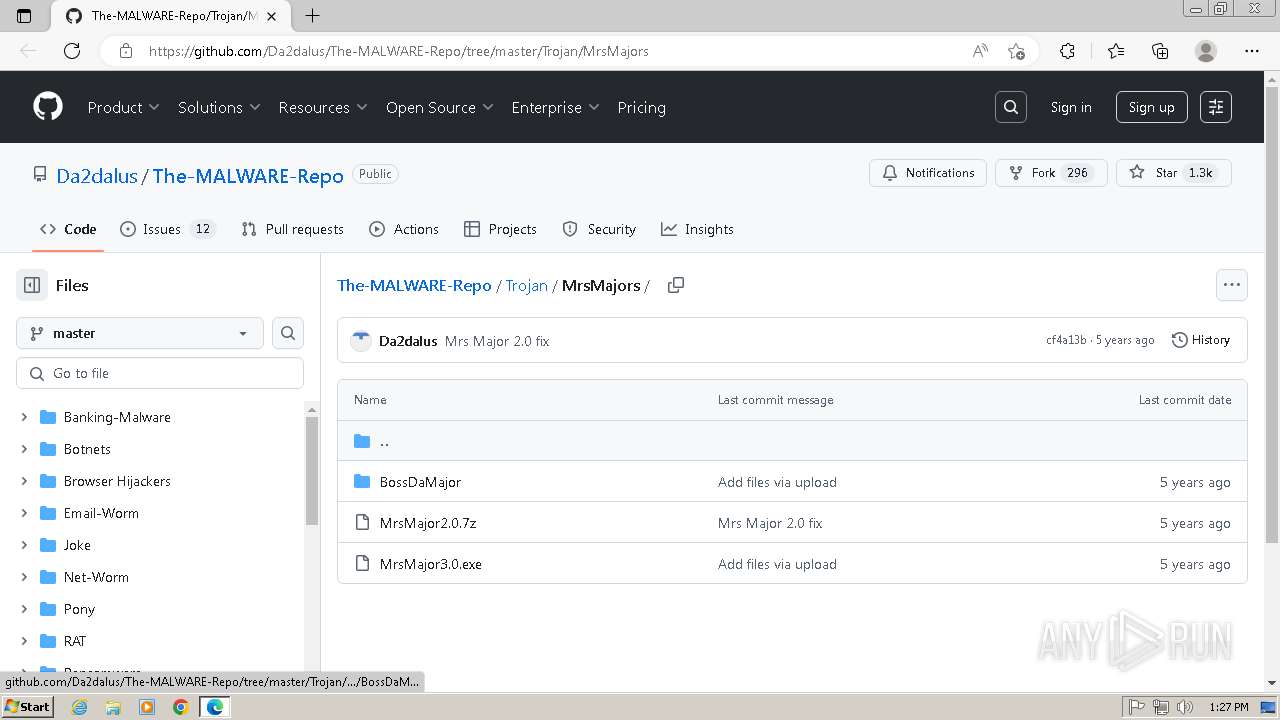Open the GitHub homepage logo

(48, 107)
